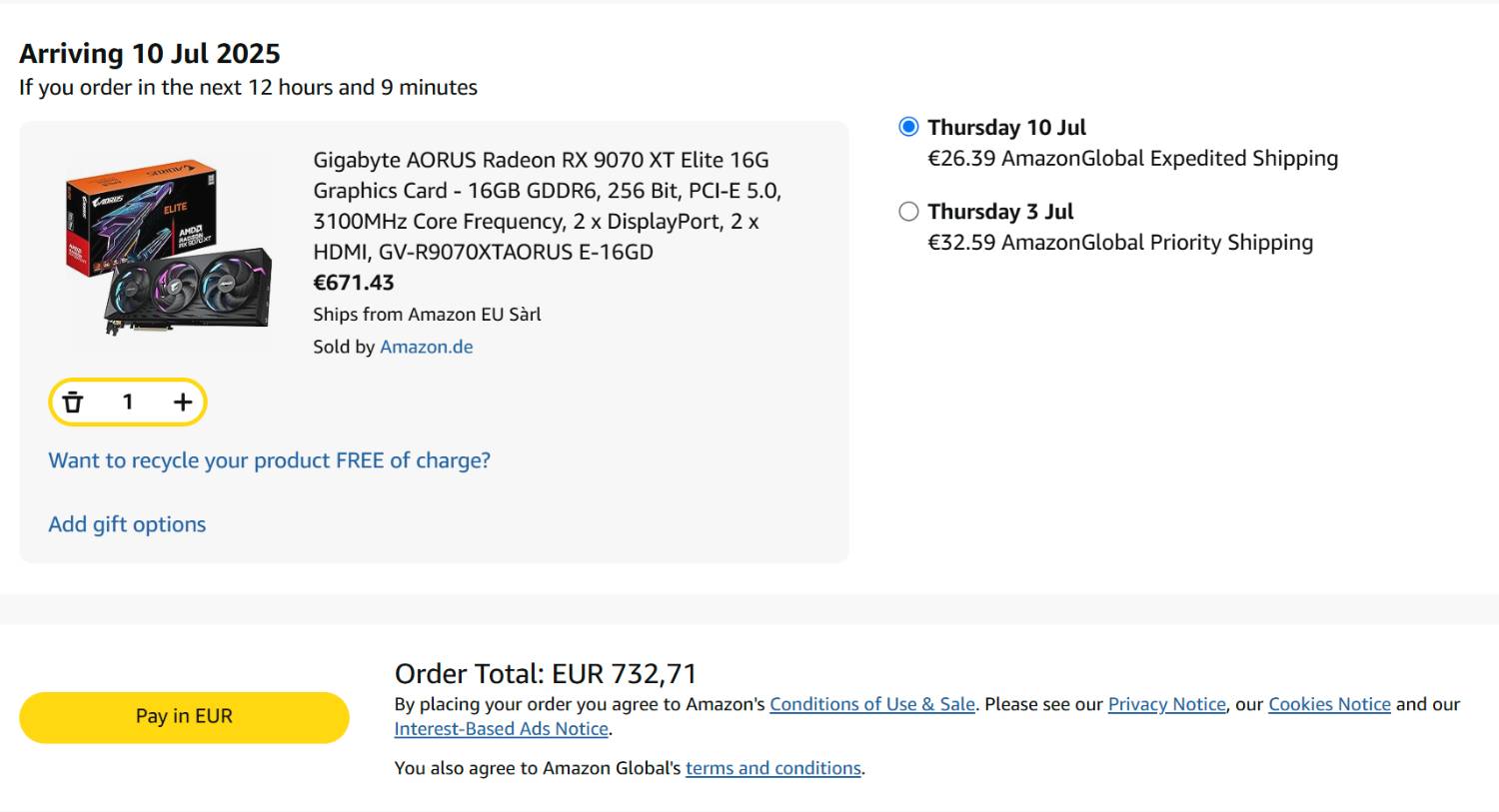Screen dimensions: 1499x812
Task: Open Conditions of Use & Sale link
Action: [872, 704]
